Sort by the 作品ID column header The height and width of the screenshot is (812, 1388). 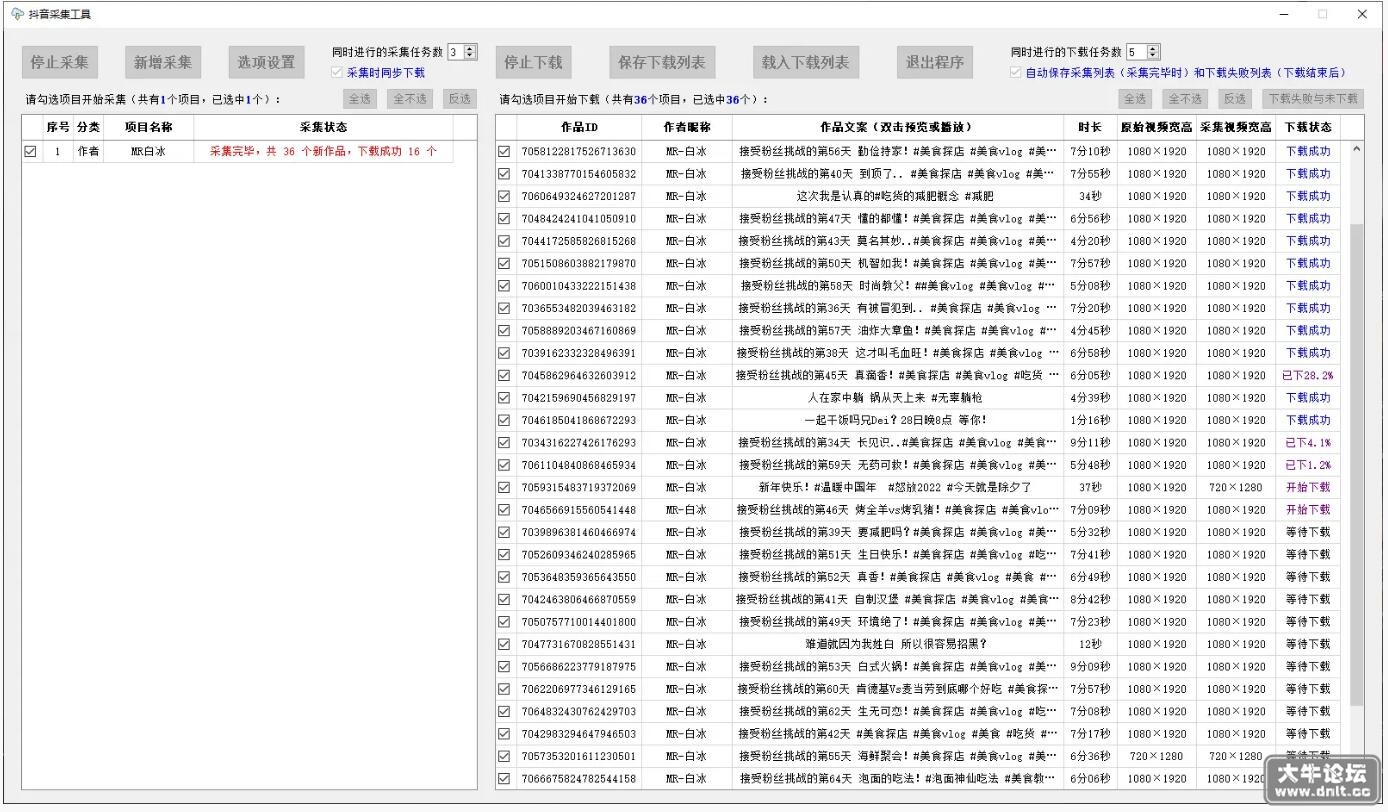point(578,127)
